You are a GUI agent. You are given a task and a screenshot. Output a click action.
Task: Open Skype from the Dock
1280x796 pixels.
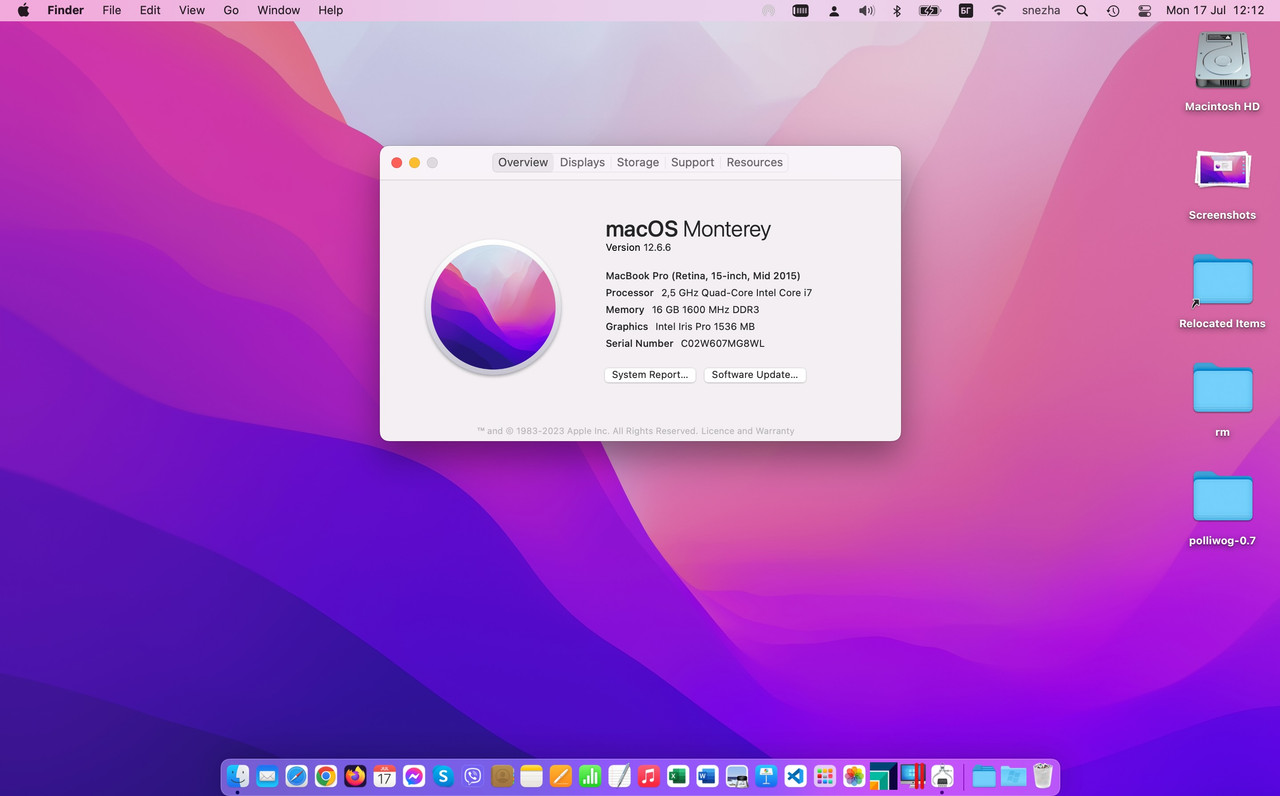[x=443, y=776]
